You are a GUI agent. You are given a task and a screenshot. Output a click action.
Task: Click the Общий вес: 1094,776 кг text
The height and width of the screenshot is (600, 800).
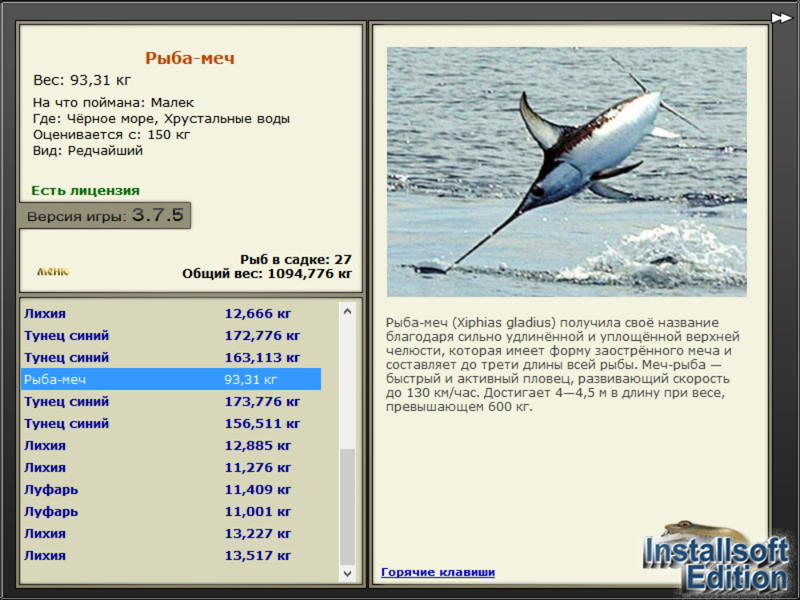coord(267,273)
